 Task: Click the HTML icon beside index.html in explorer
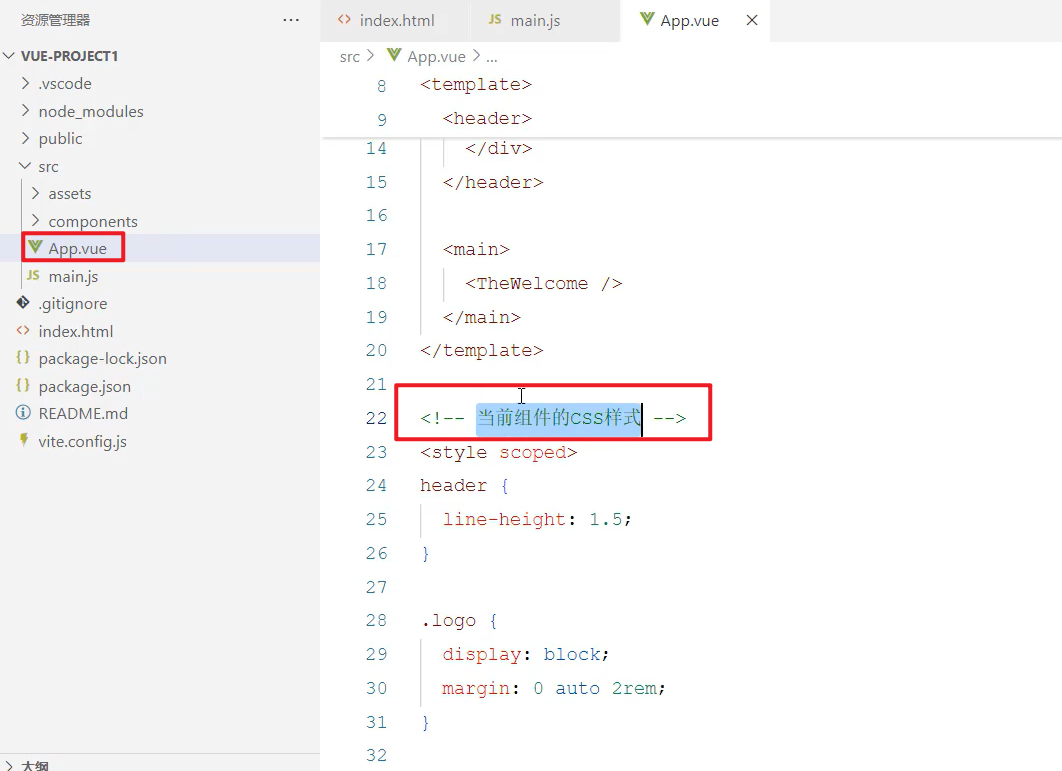pos(23,331)
